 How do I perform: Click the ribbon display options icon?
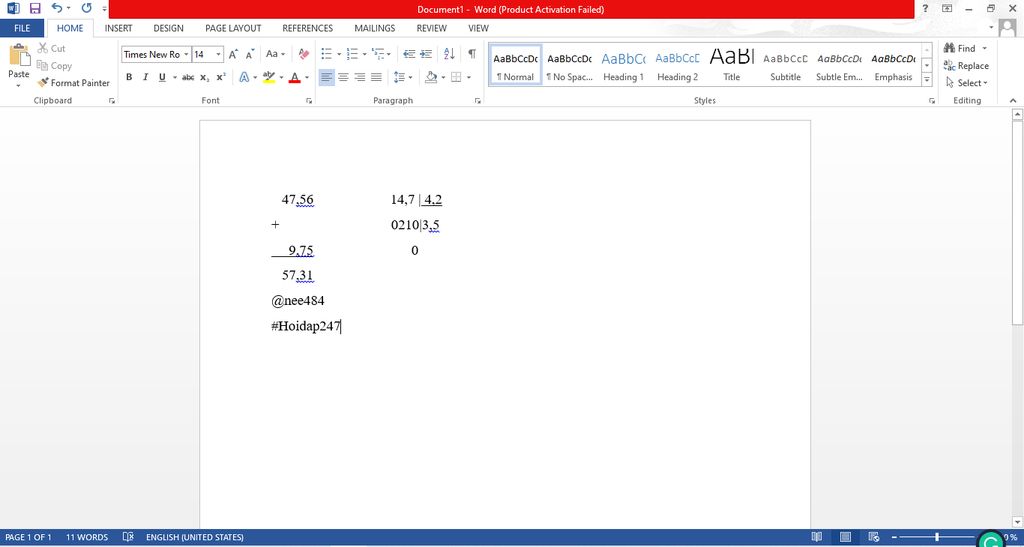[x=947, y=8]
